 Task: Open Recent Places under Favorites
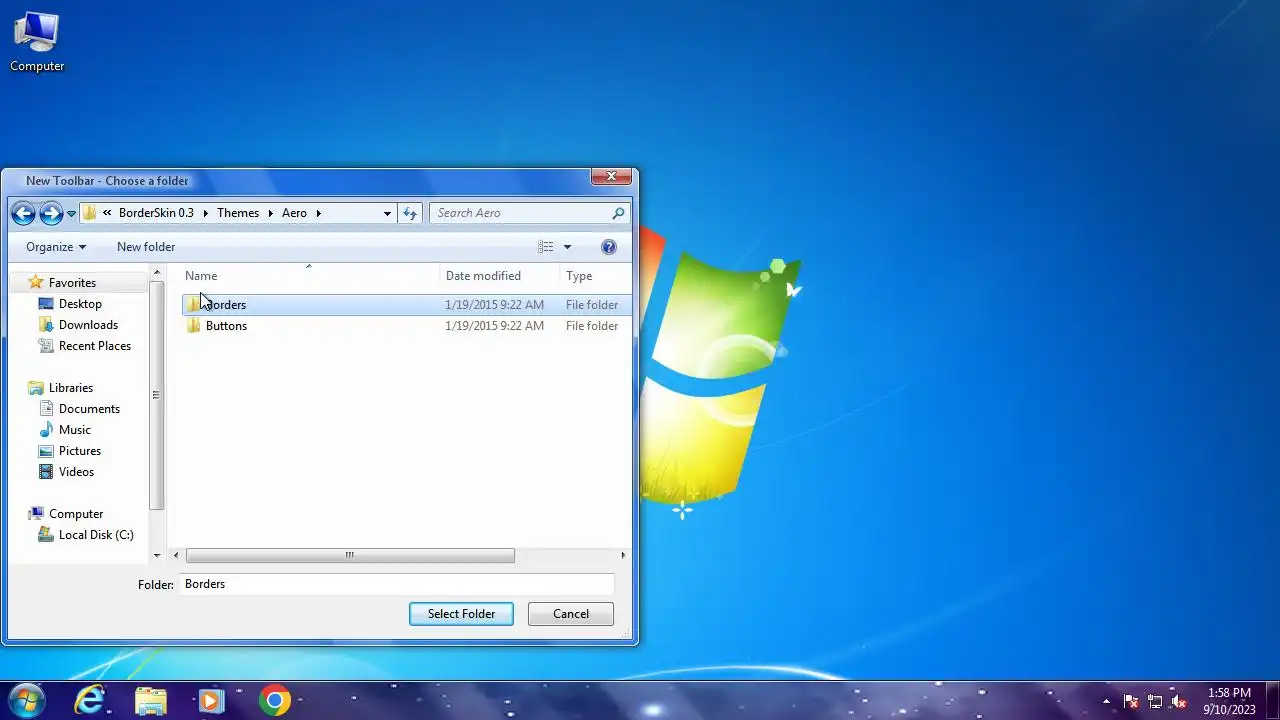tap(95, 346)
